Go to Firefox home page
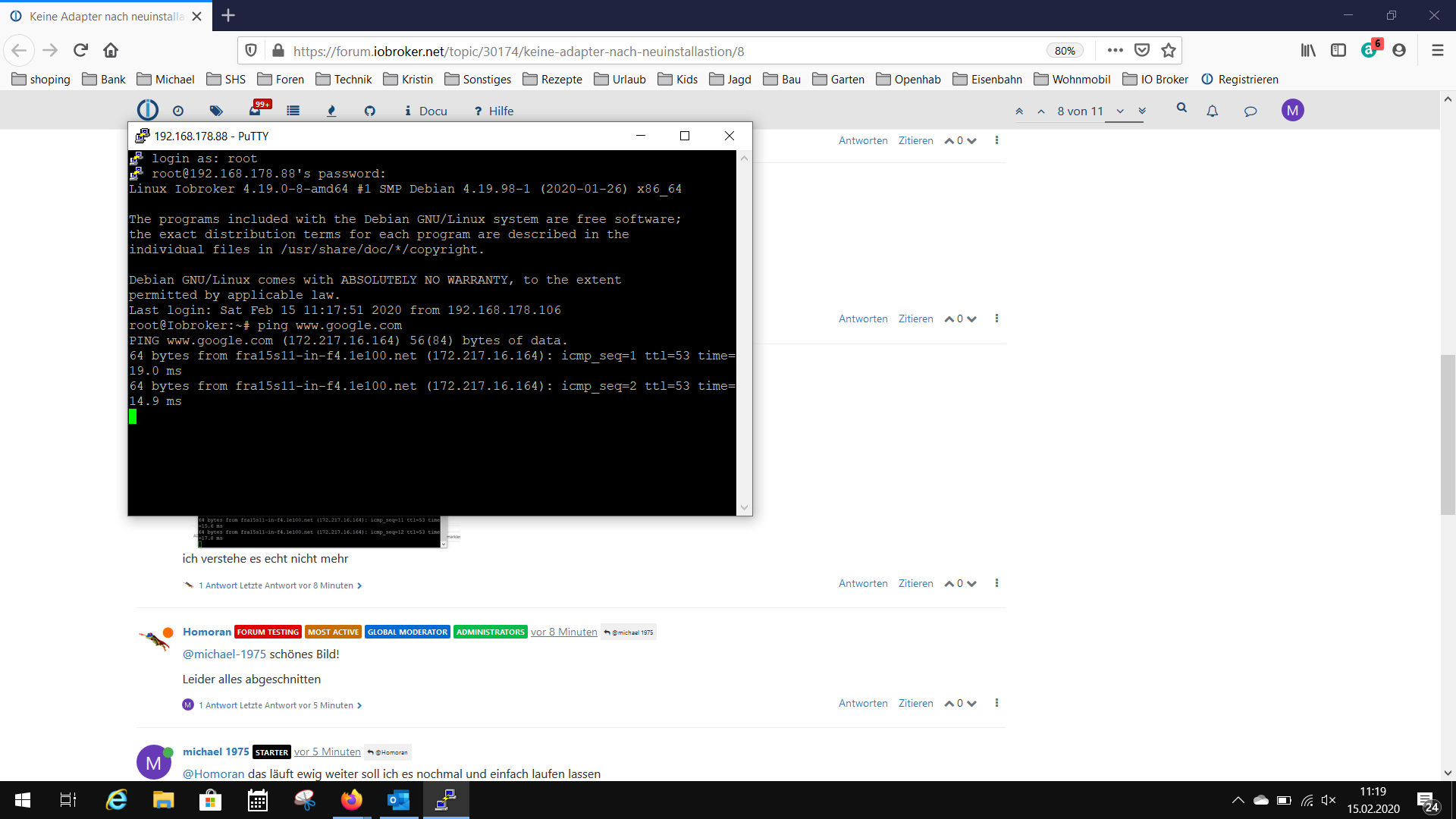The image size is (1456, 819). [x=111, y=51]
